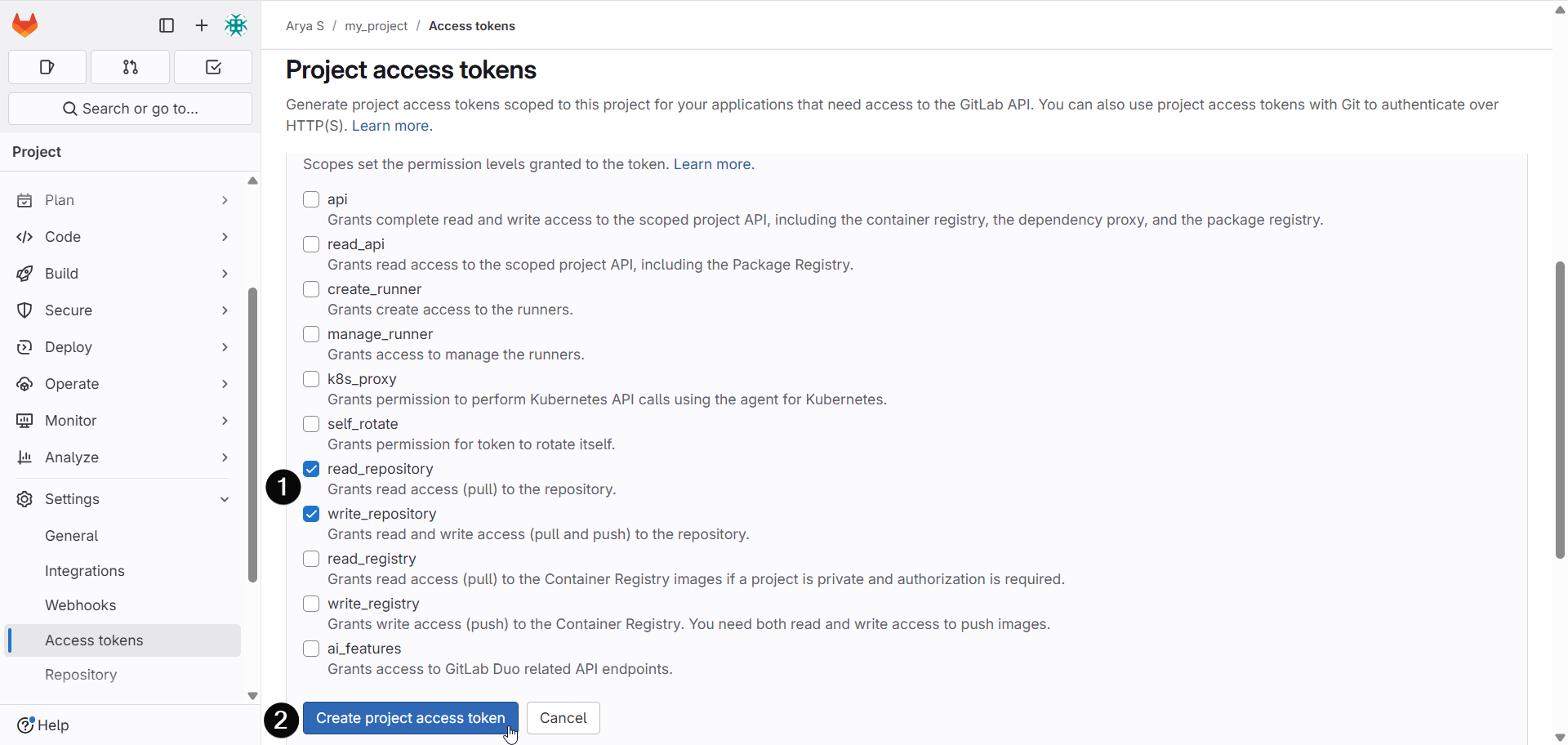Select the Analyze sidebar icon
1568x745 pixels.
pyautogui.click(x=25, y=457)
